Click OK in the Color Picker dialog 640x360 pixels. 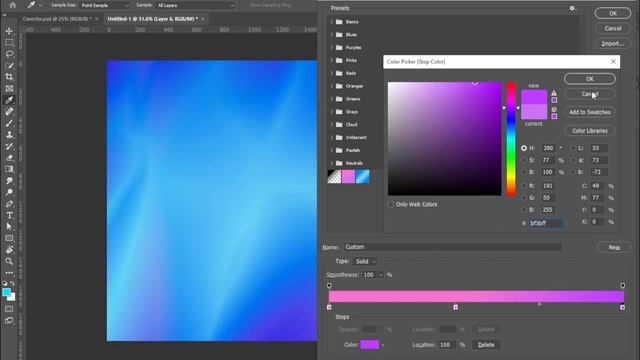coord(590,79)
